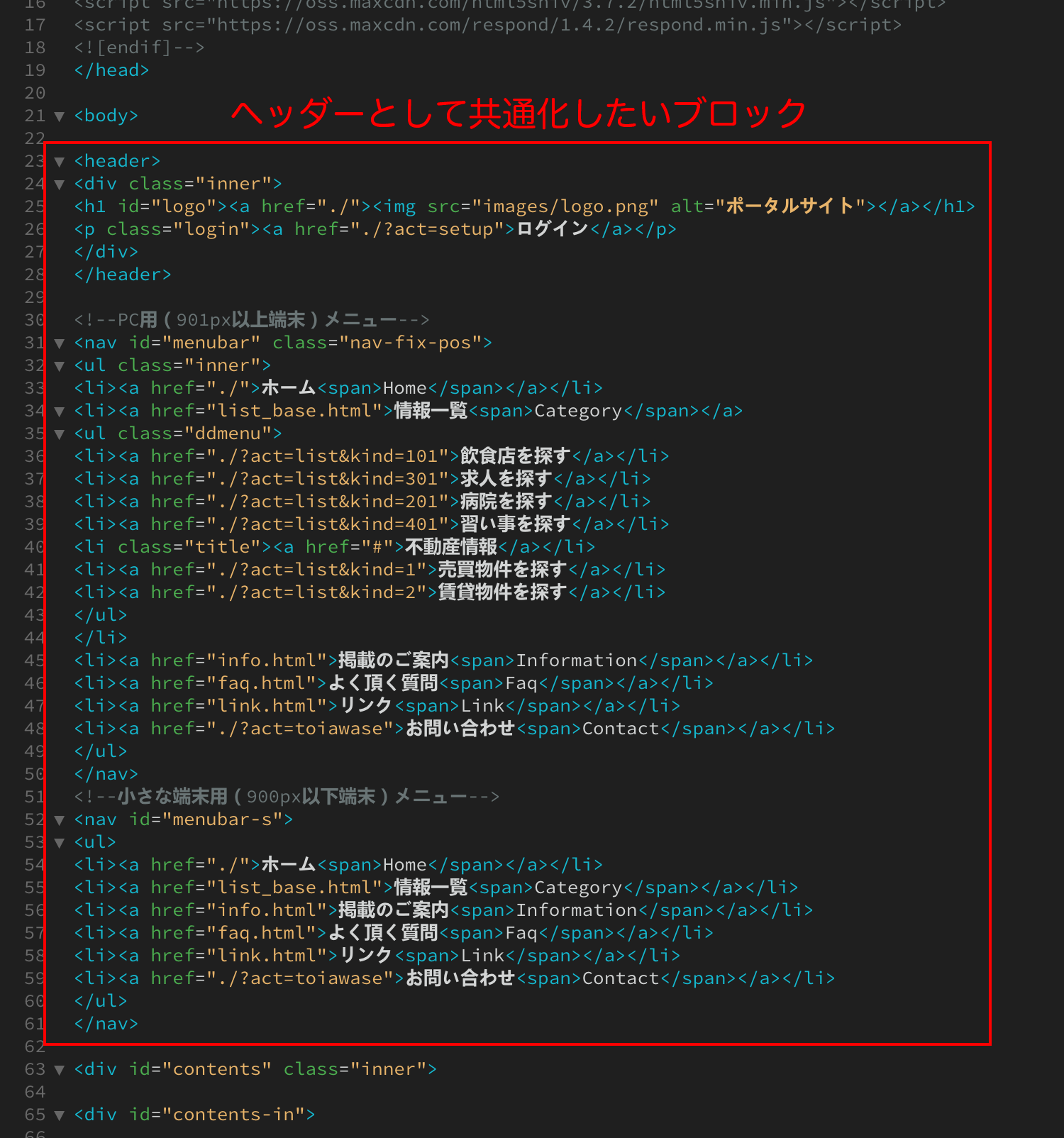The image size is (1064, 1138).
Task: Click the 掲載のご案内 text on line 45
Action: (x=394, y=661)
